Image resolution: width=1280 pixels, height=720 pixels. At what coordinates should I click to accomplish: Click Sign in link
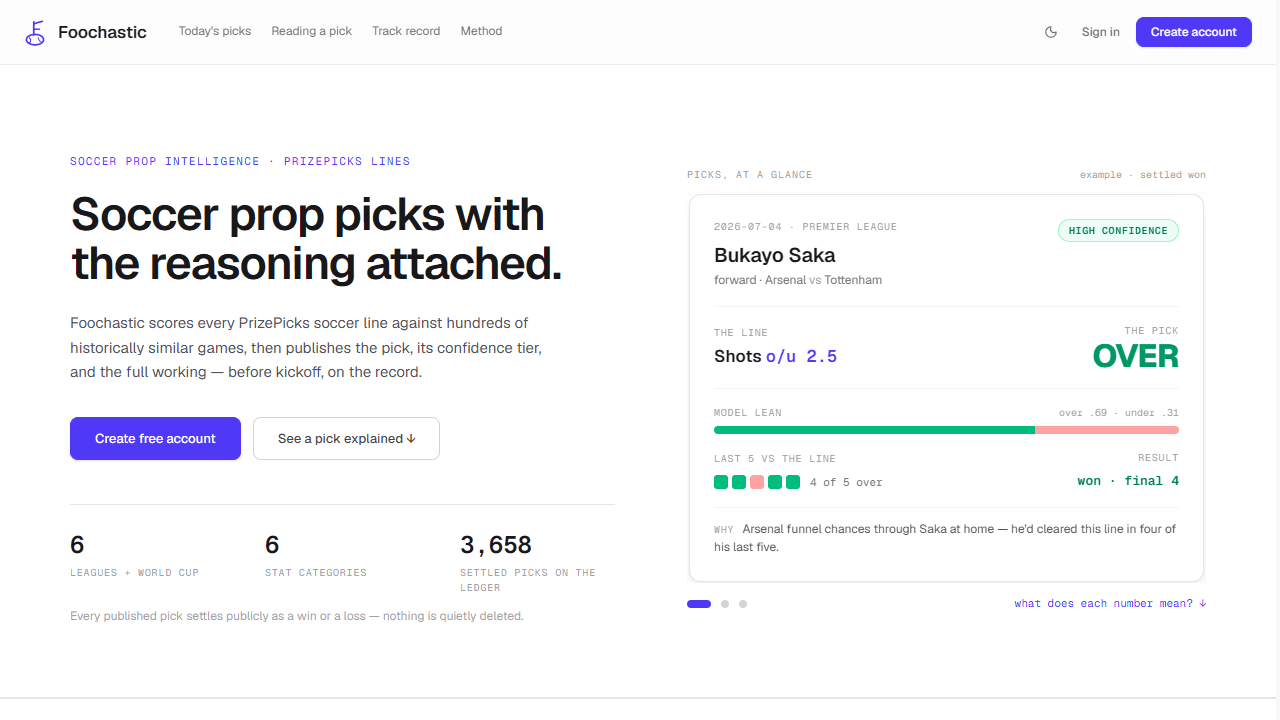[x=1100, y=32]
